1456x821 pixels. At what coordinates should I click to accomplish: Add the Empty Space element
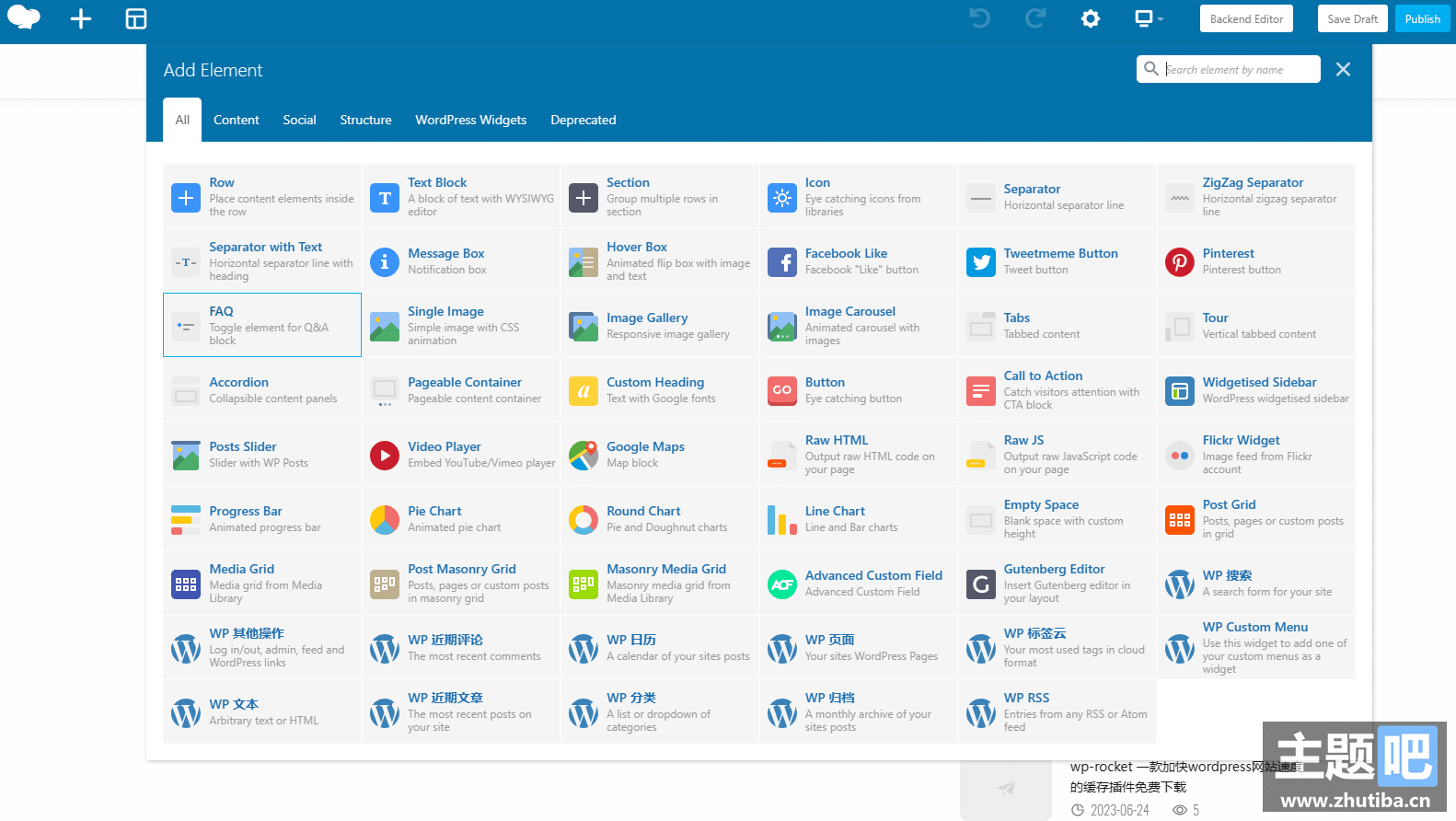[1057, 518]
